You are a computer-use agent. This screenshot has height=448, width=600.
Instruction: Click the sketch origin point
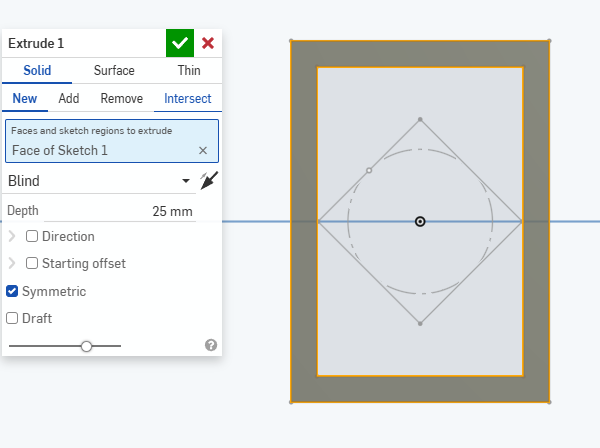coord(420,221)
